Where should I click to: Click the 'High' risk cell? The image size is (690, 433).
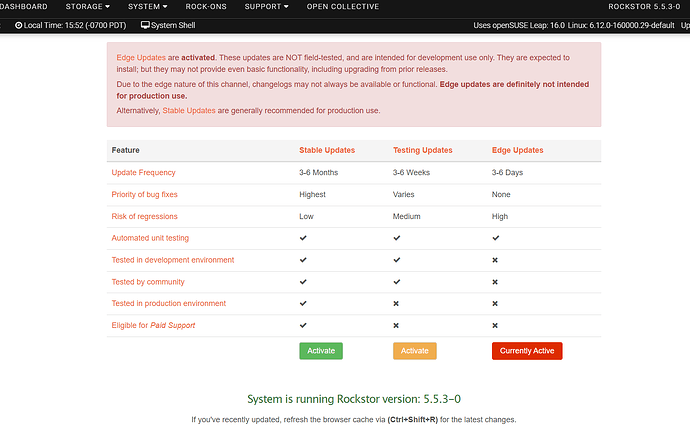click(x=500, y=216)
